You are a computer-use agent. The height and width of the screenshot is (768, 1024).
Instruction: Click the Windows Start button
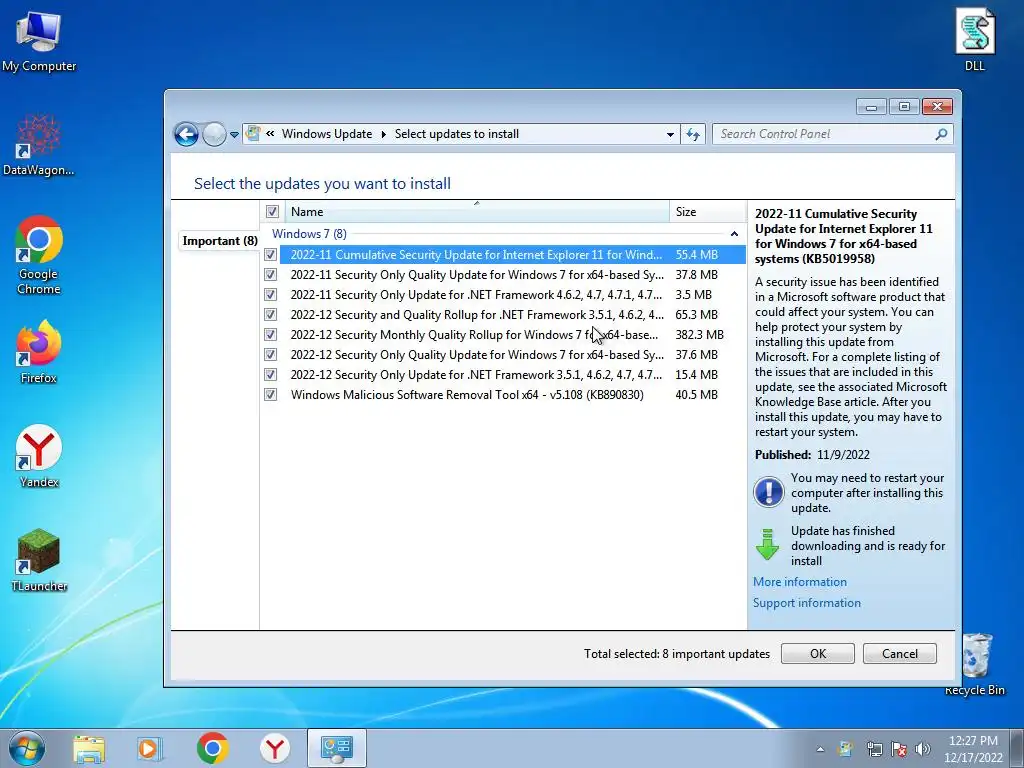click(27, 748)
